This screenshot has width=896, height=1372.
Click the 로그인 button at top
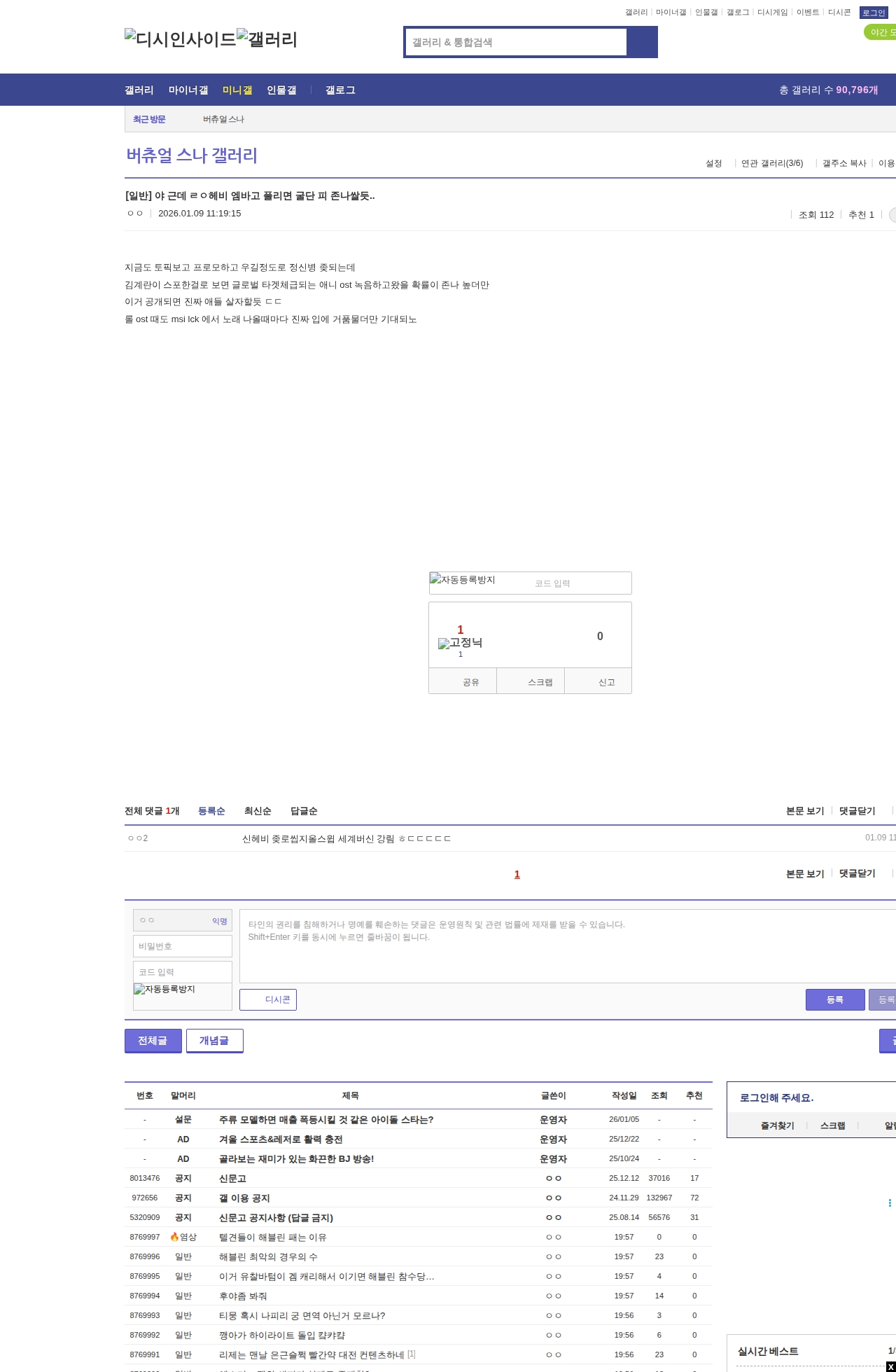click(x=873, y=13)
